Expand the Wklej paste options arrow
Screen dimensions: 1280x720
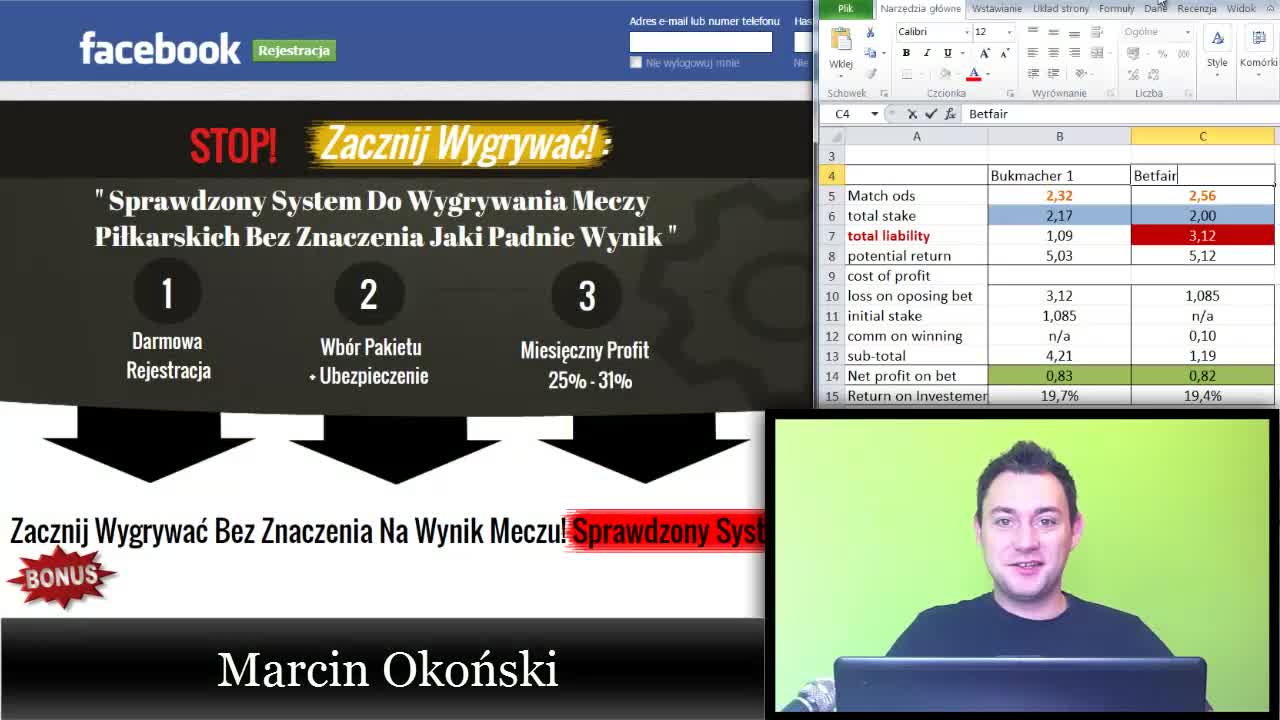tap(841, 76)
